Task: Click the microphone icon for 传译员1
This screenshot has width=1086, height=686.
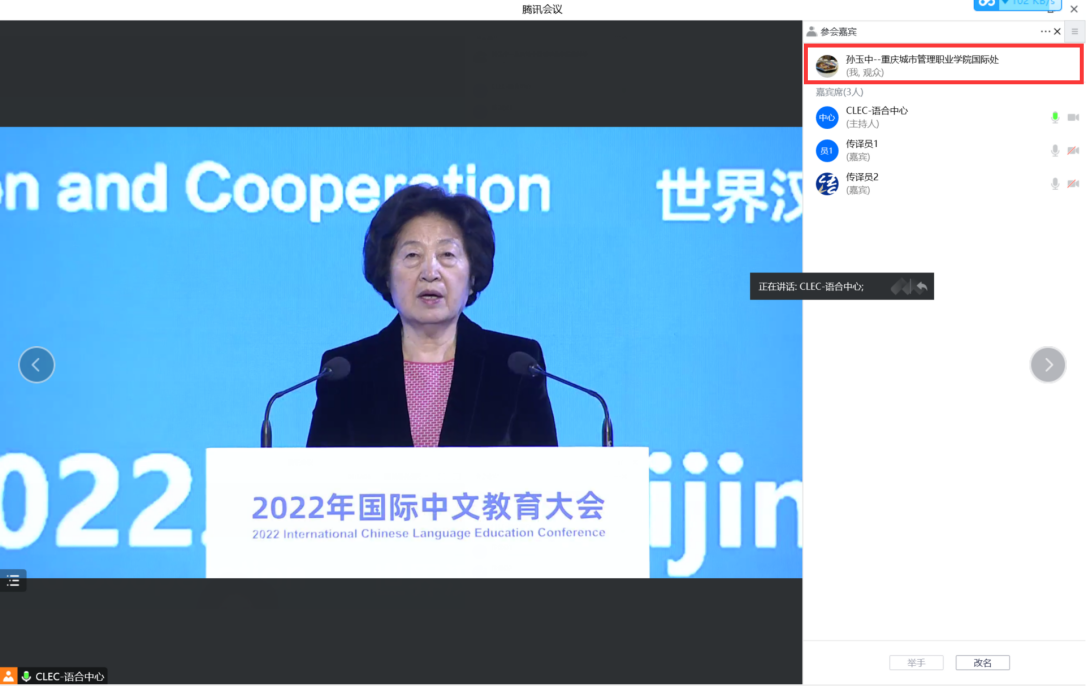Action: [1054, 151]
